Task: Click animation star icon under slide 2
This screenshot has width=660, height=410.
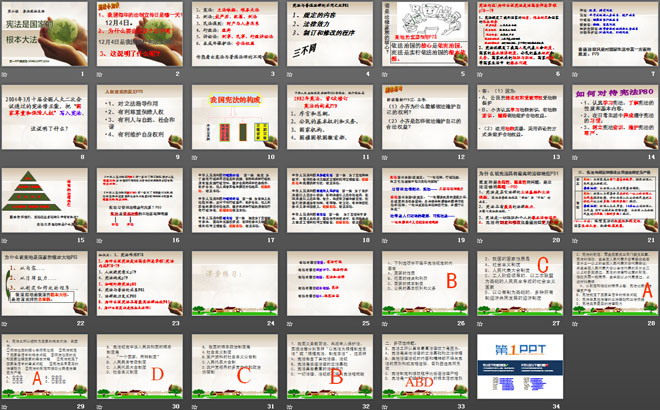Action: tap(100, 75)
